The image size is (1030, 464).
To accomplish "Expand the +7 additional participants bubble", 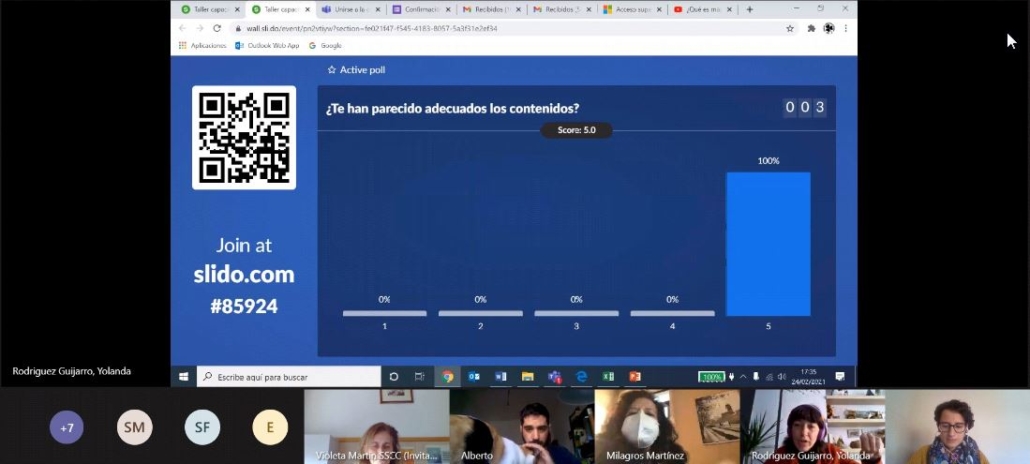I will (x=67, y=427).
